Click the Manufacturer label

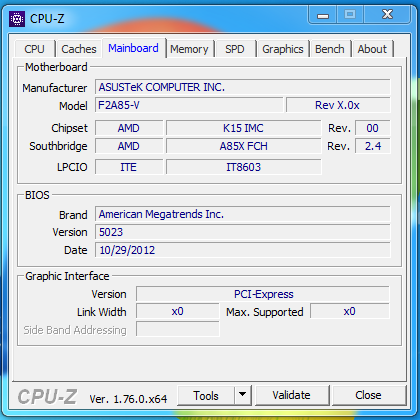pyautogui.click(x=55, y=88)
